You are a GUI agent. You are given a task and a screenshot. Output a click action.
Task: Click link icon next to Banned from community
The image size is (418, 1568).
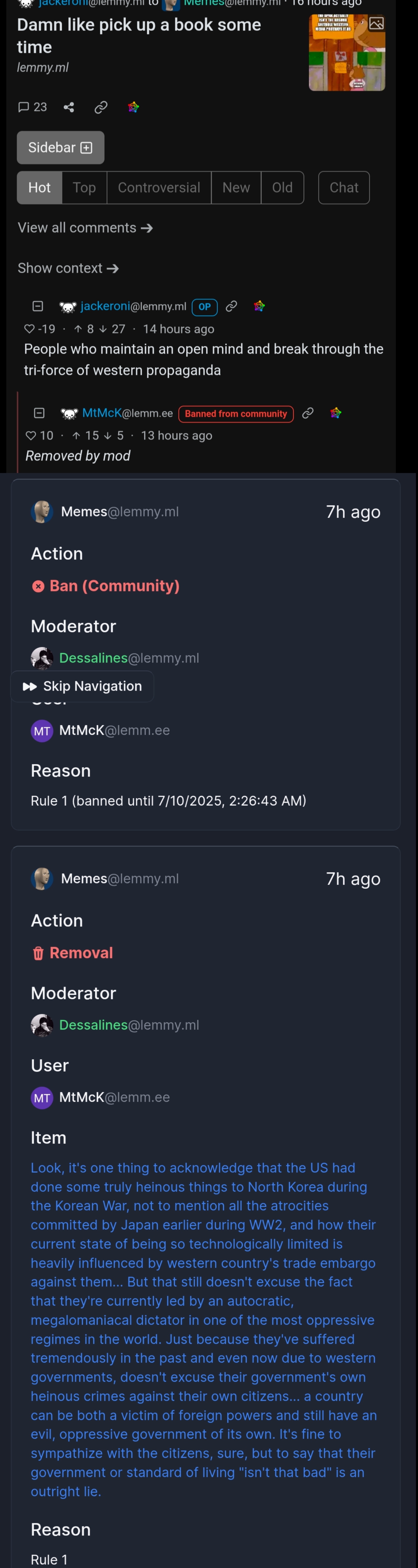click(308, 413)
